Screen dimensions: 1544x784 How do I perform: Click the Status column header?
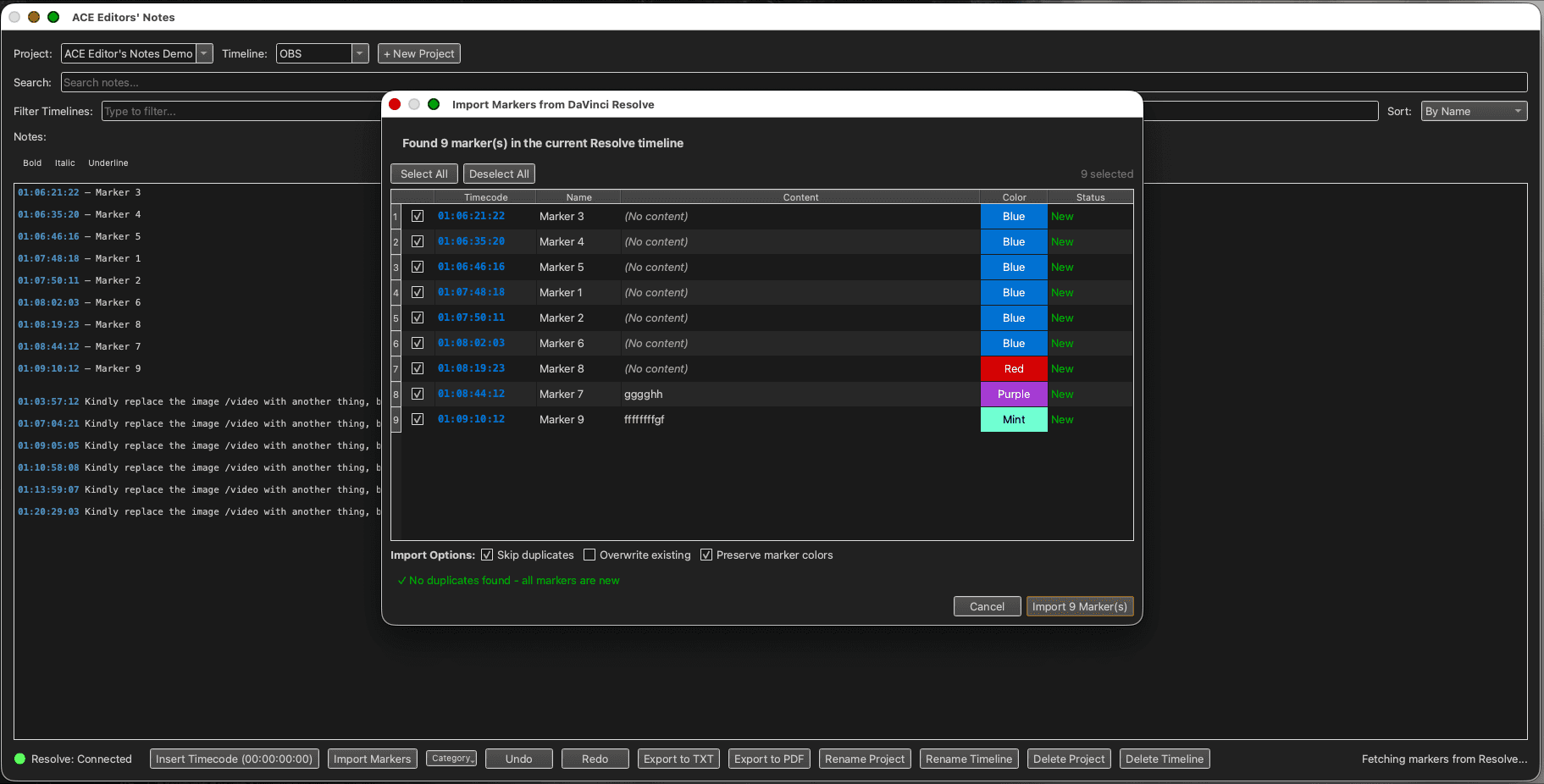click(1090, 197)
